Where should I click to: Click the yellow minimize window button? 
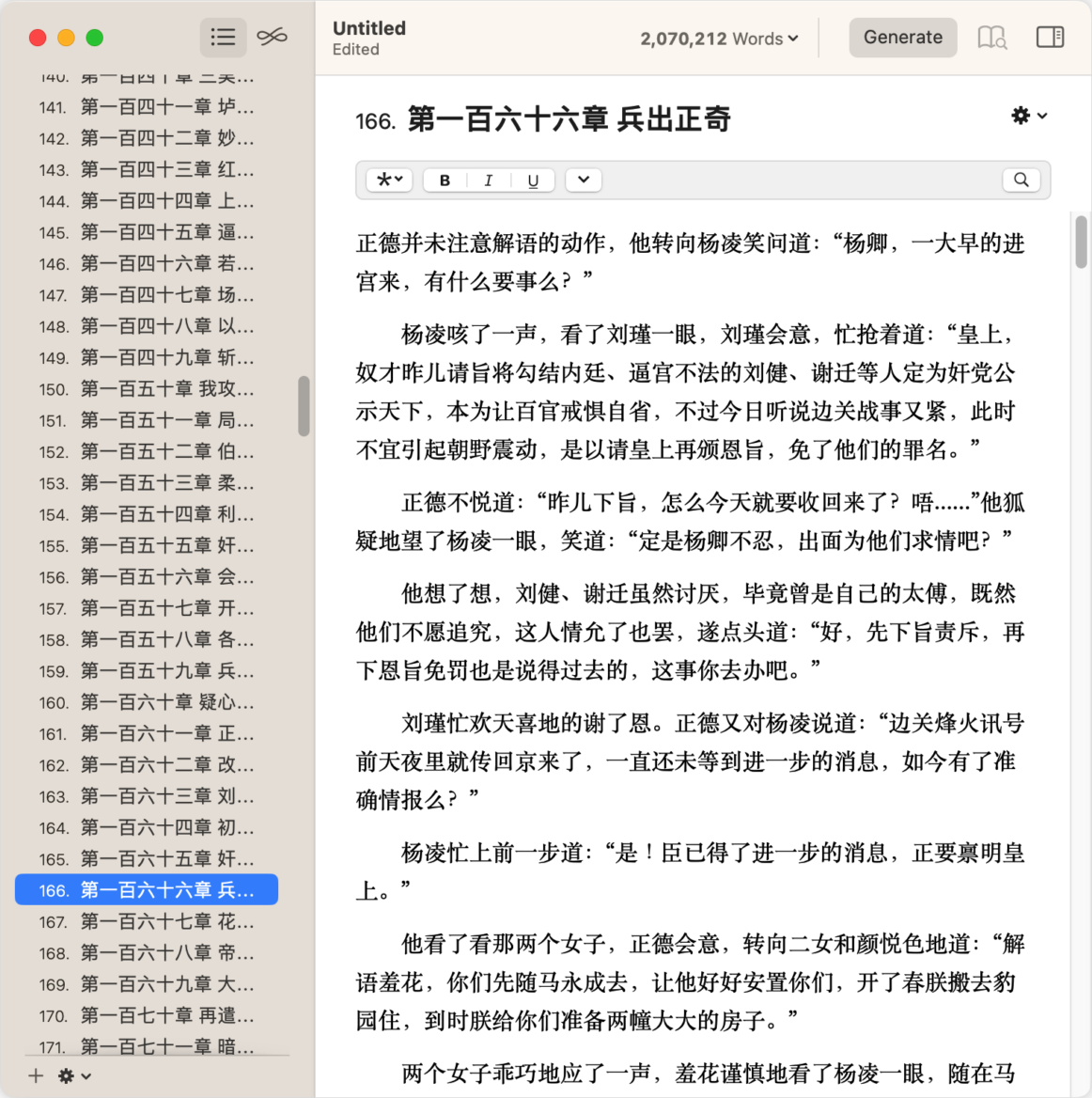click(x=67, y=38)
